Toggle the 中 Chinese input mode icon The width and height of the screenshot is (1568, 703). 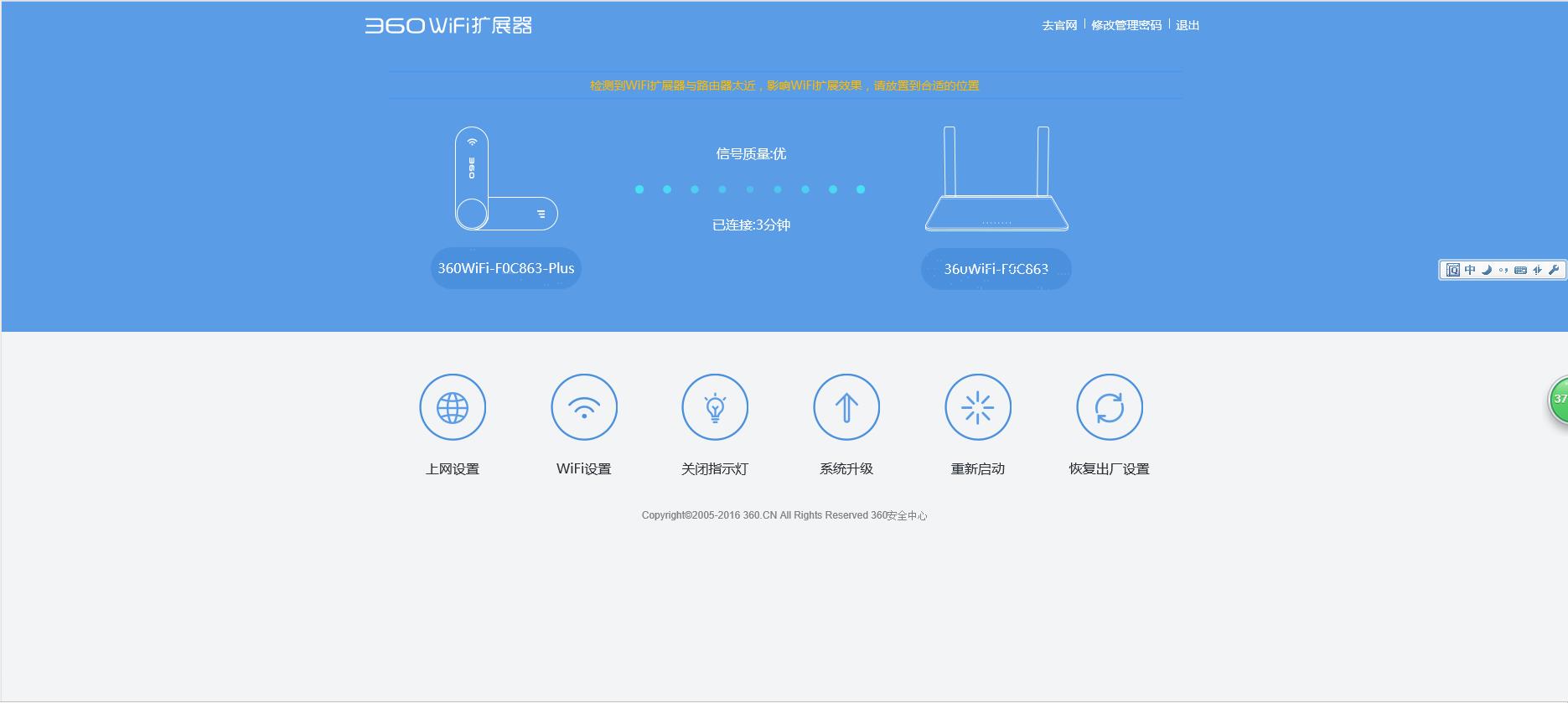1470,270
